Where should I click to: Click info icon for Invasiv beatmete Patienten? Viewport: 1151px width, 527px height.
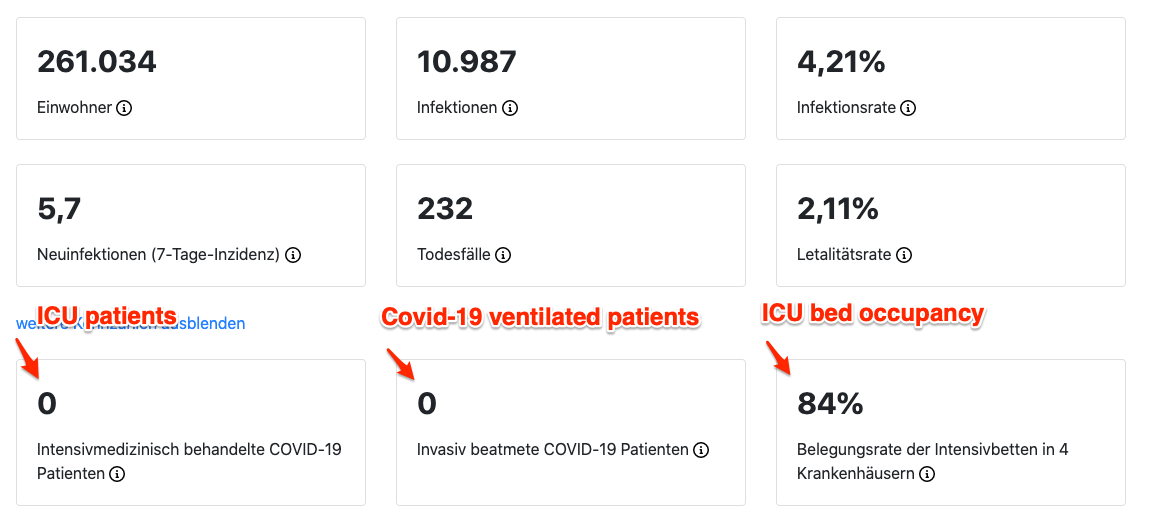pos(701,450)
